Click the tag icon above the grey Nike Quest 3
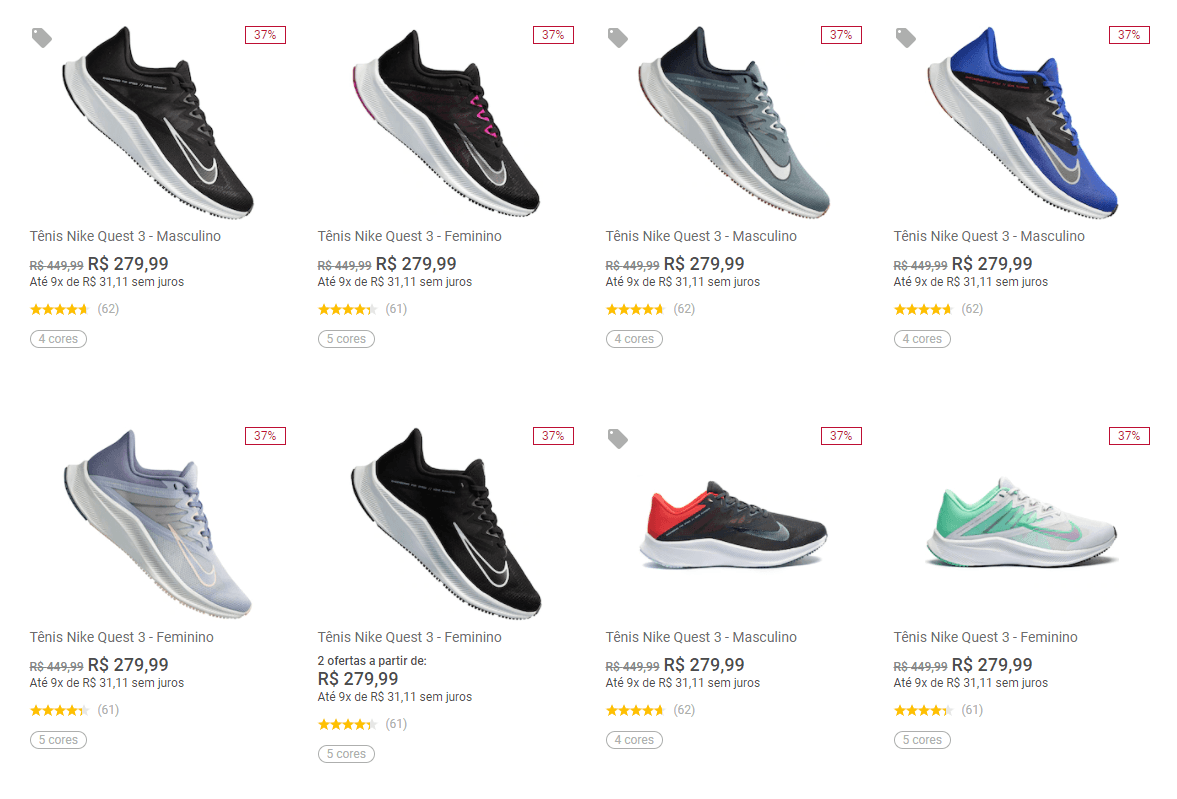The image size is (1177, 799). click(x=618, y=38)
